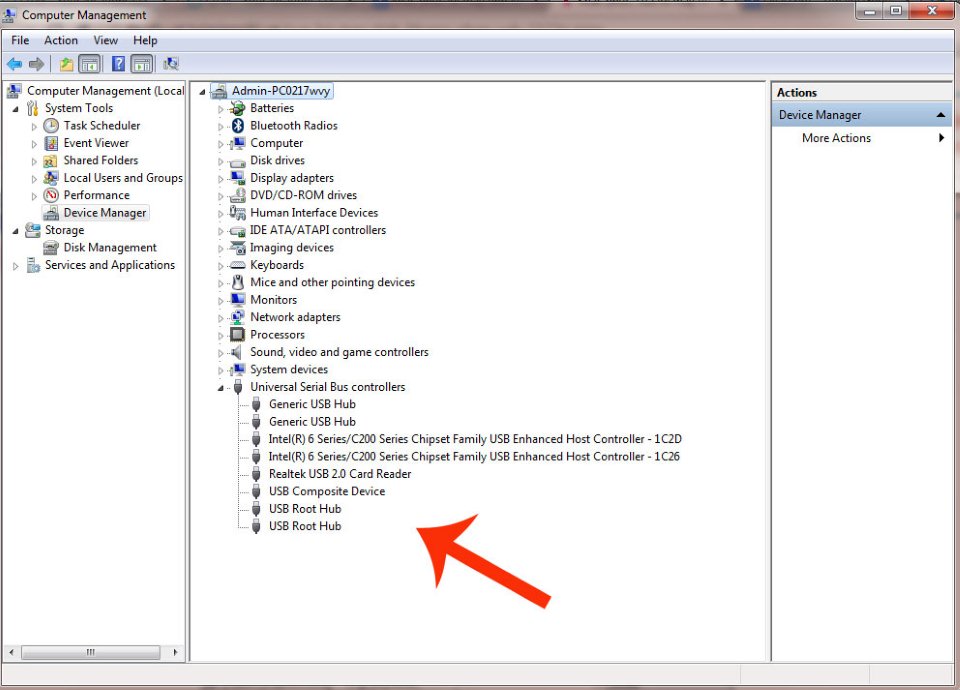960x690 pixels.
Task: Select Realtek USB 2.0 Card Reader
Action: pyautogui.click(x=340, y=474)
